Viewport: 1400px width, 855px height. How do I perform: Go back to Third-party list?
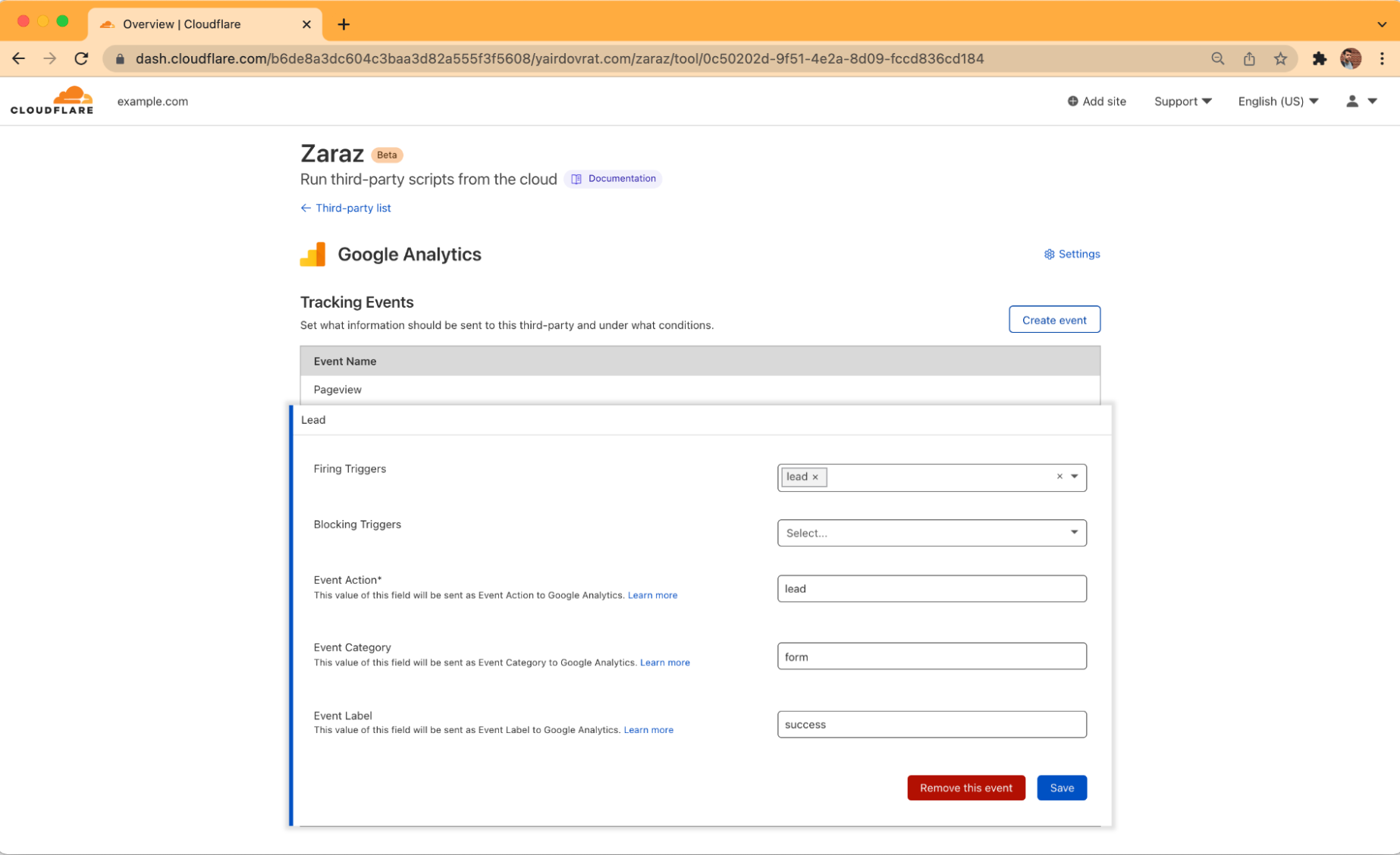tap(346, 208)
